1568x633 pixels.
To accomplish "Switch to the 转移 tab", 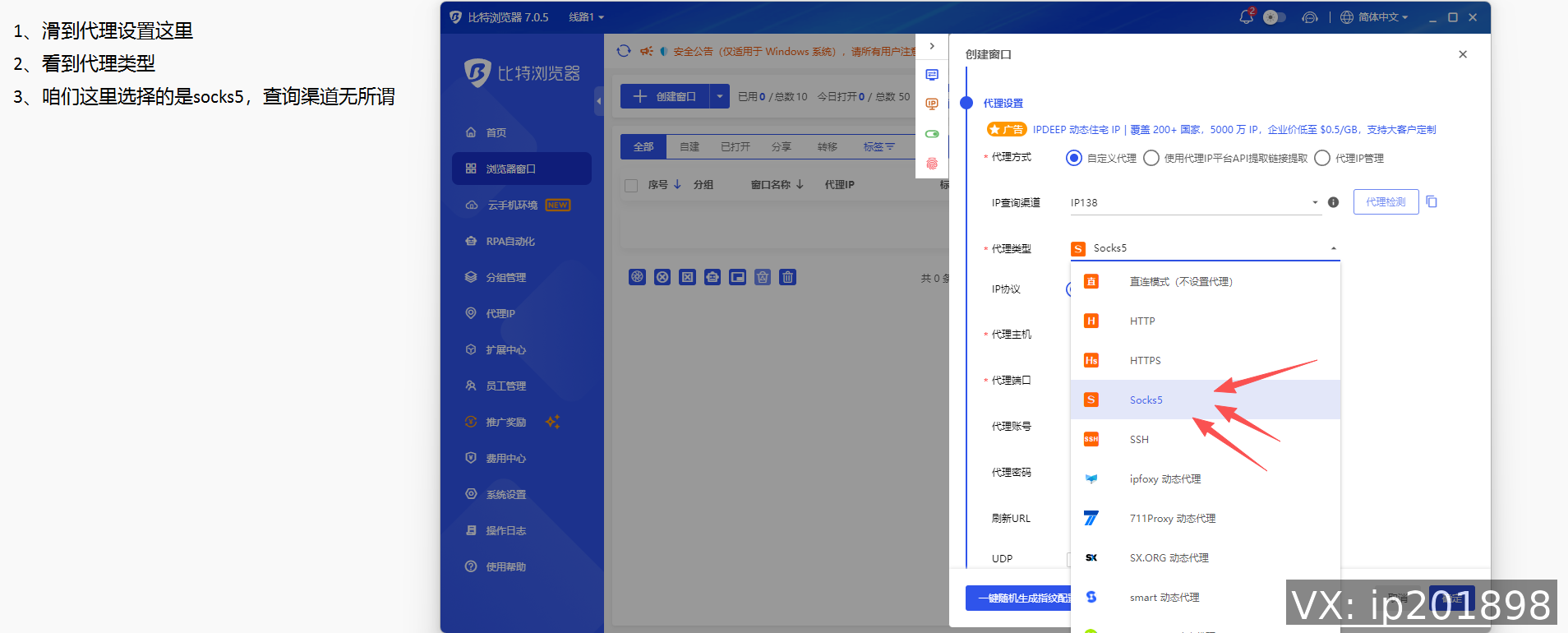I will tap(828, 146).
